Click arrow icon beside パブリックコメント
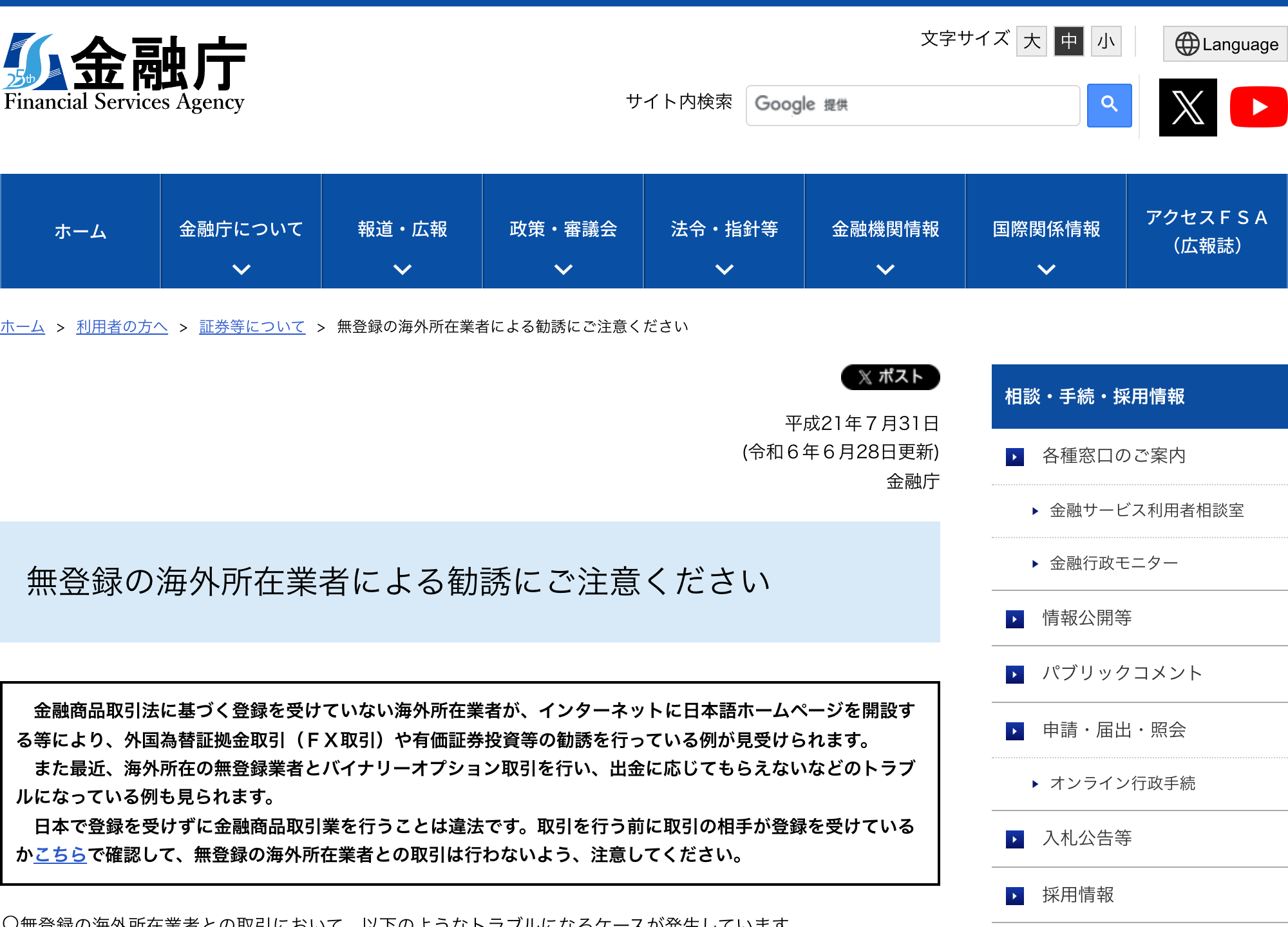 tap(1015, 675)
